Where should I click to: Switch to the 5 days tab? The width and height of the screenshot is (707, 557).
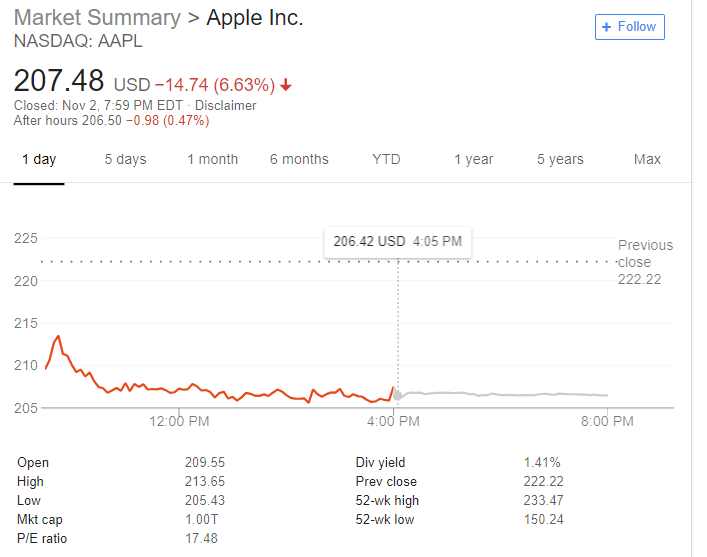pyautogui.click(x=125, y=159)
